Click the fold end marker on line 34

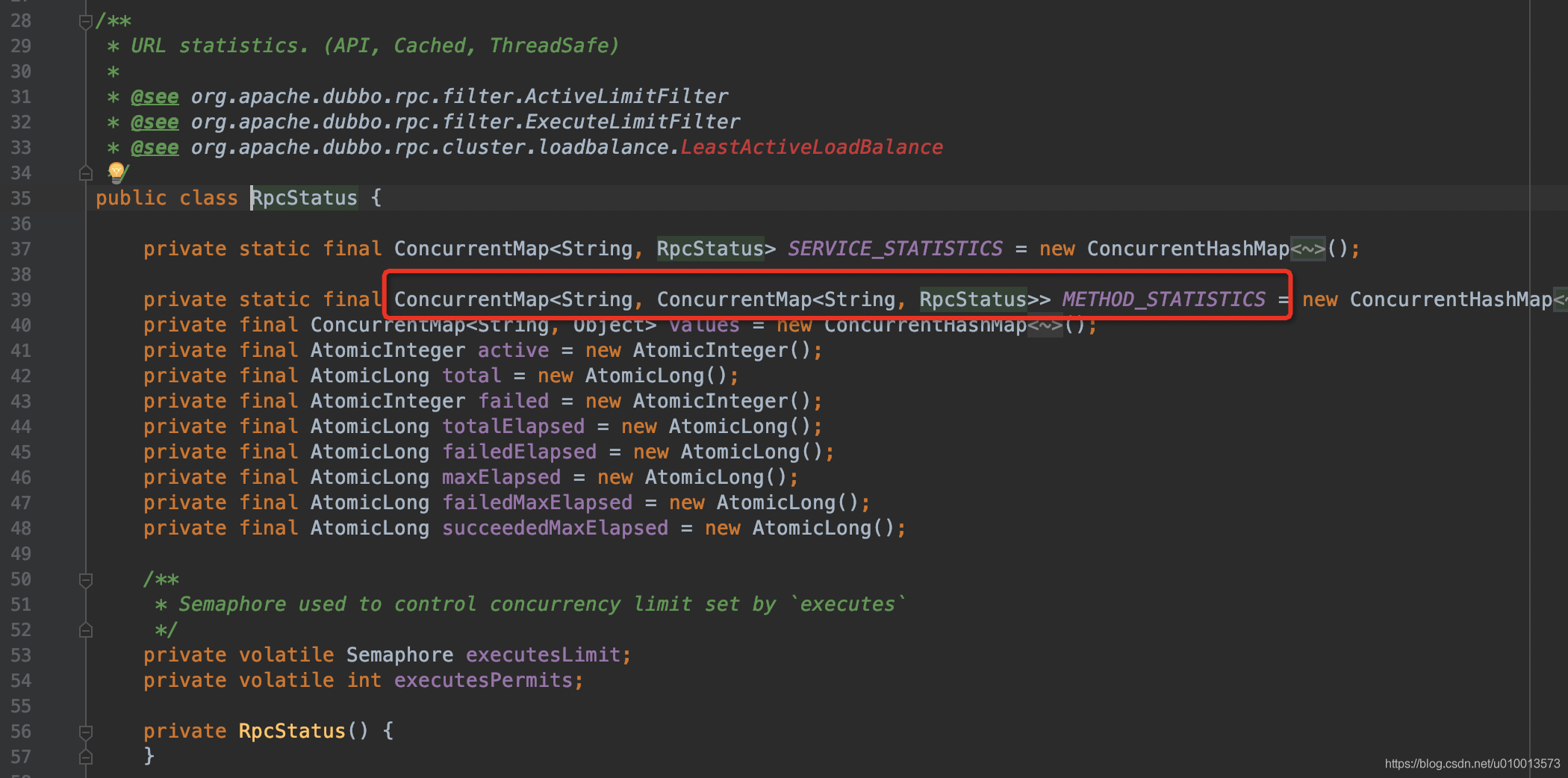pyautogui.click(x=85, y=173)
